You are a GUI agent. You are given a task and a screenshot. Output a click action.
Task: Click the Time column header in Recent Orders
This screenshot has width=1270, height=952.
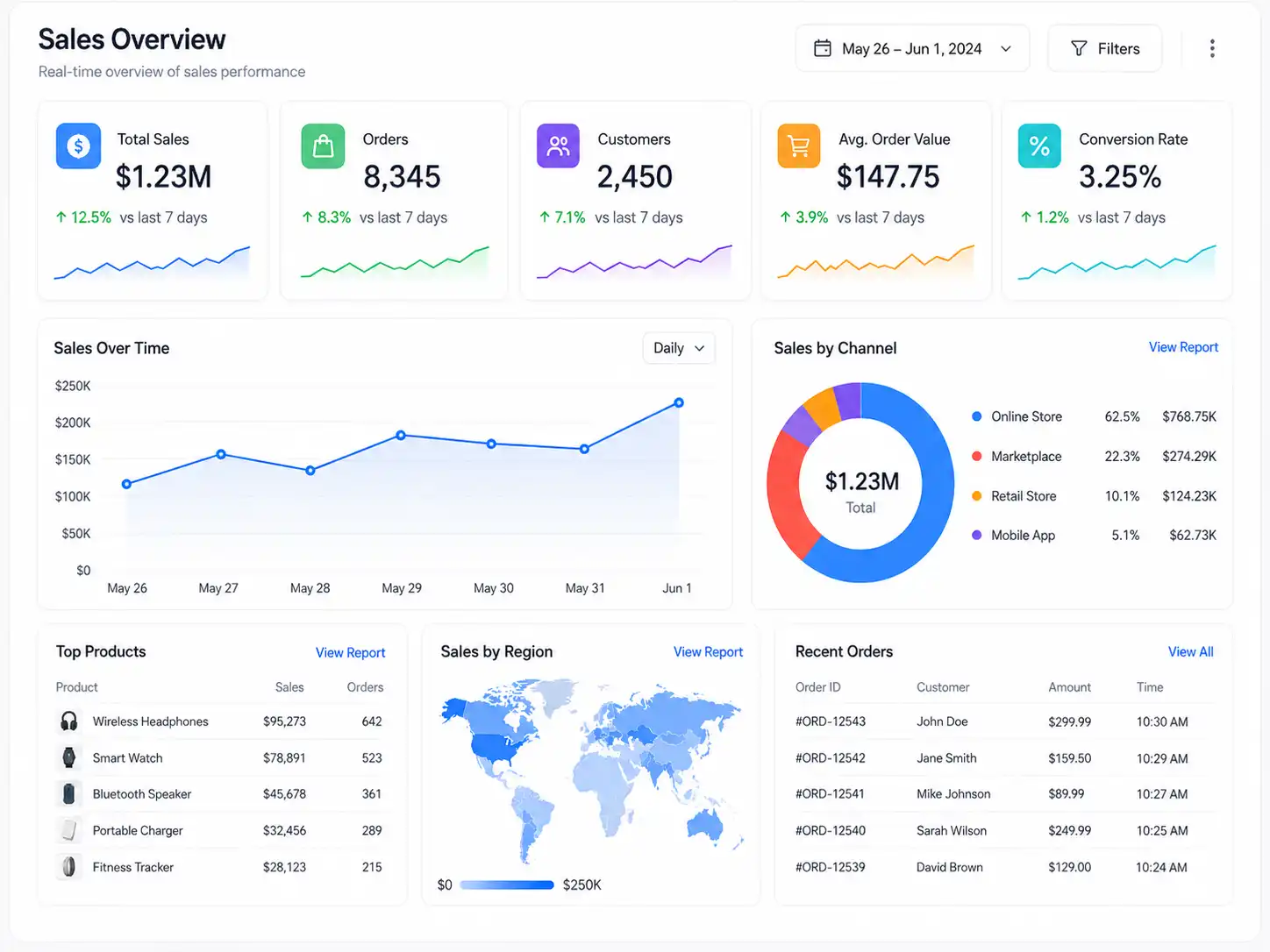coord(1150,687)
